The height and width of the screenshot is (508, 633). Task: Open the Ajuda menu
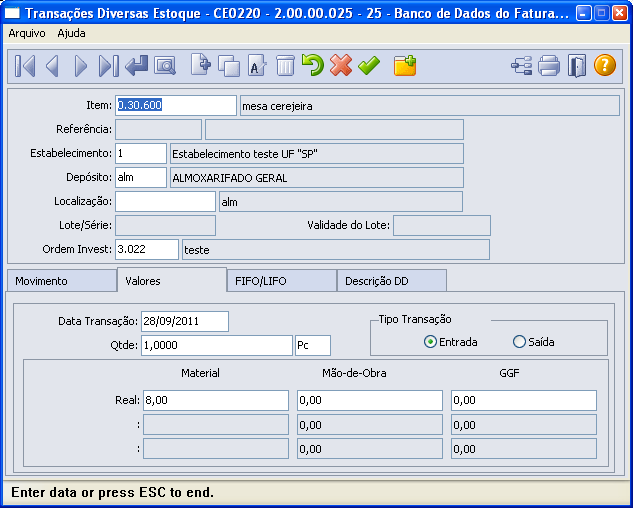(x=71, y=33)
